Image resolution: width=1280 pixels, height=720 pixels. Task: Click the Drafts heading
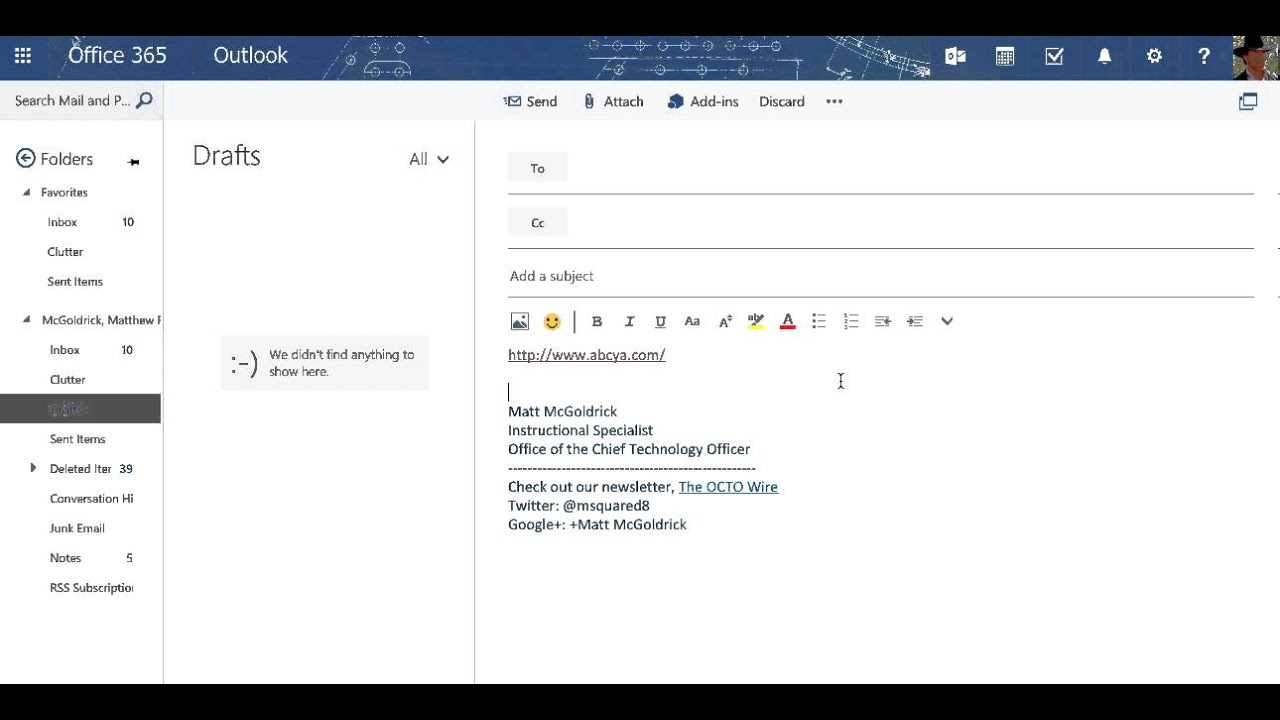click(x=226, y=156)
